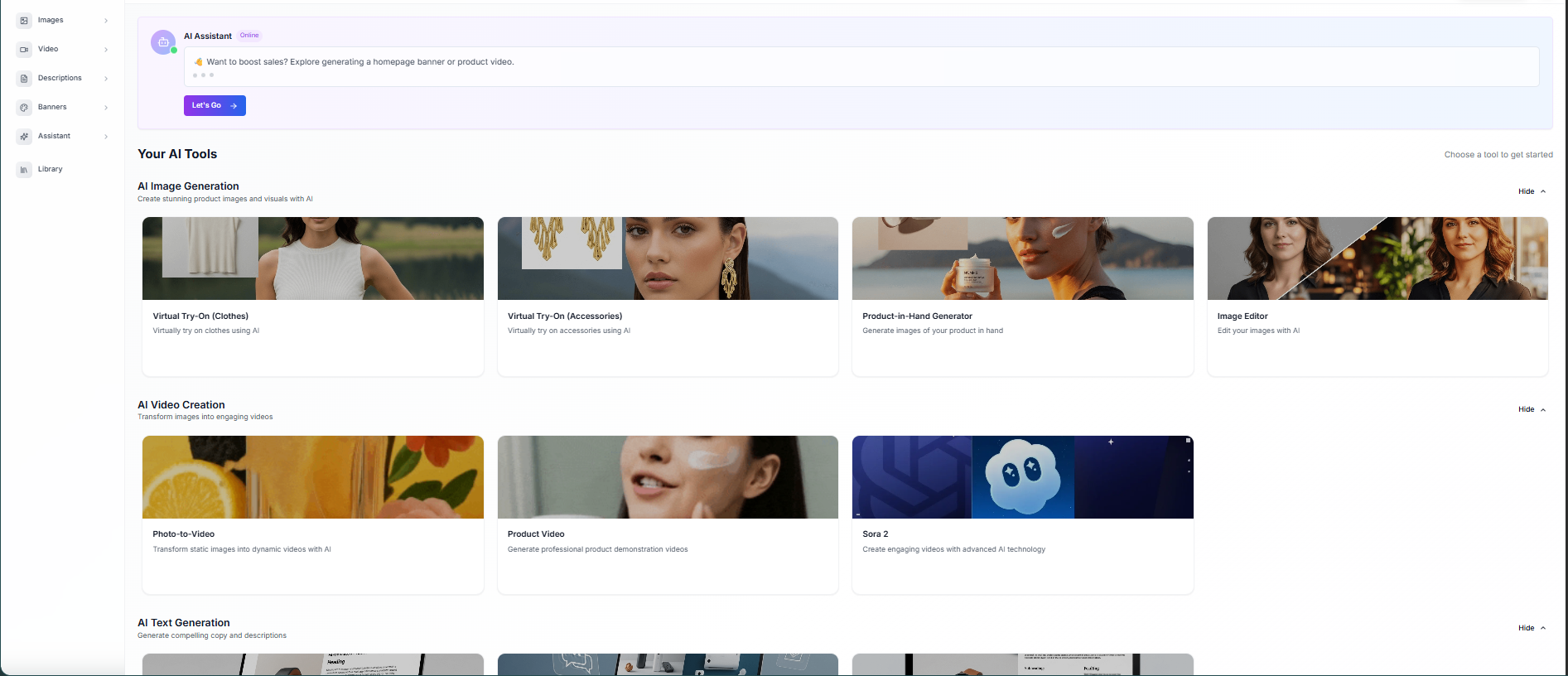Click 'Virtually try on accessories using AI' description
The width and height of the screenshot is (1568, 676).
(x=569, y=331)
